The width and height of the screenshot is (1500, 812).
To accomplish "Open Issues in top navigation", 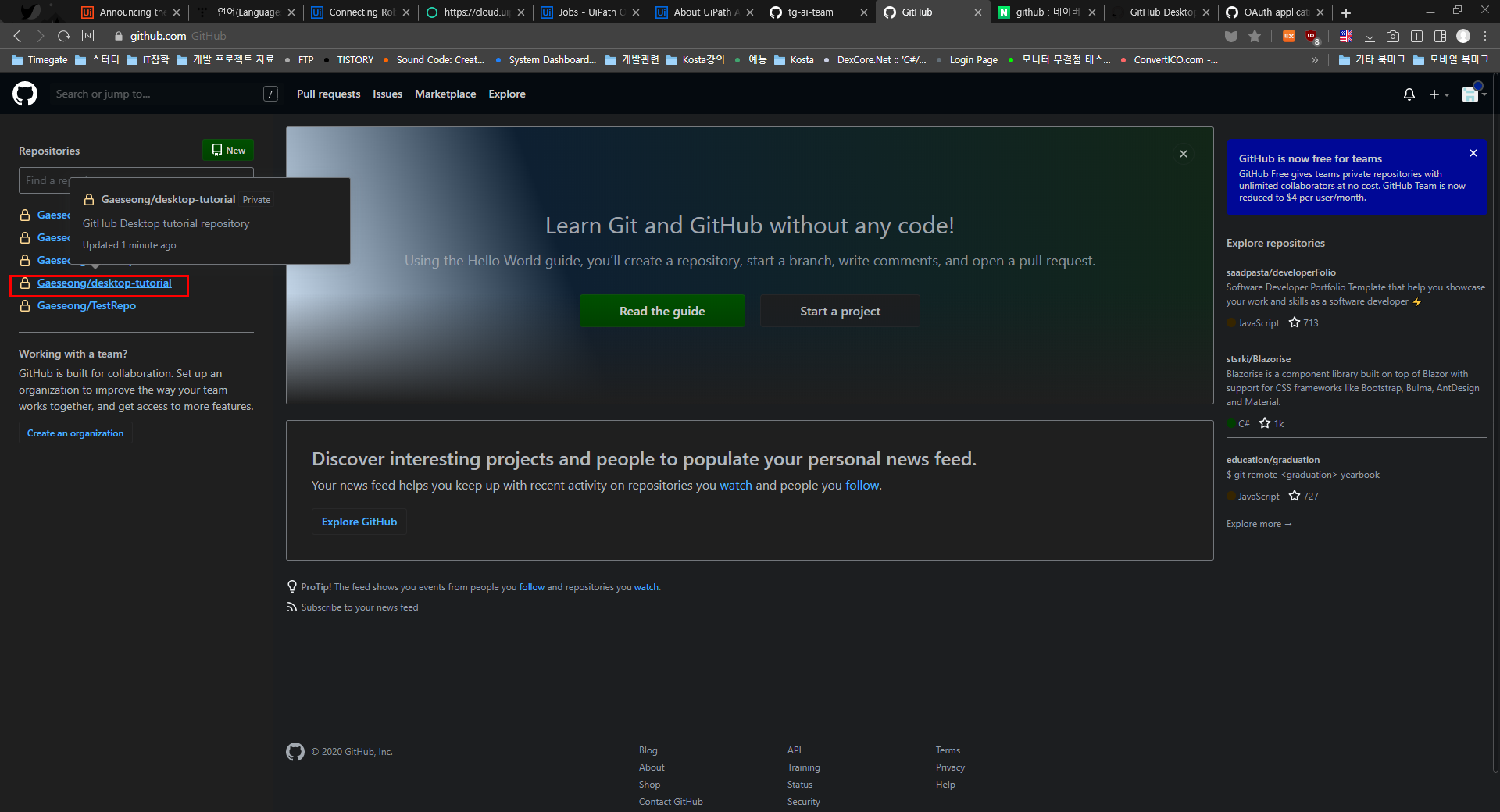I will 387,94.
